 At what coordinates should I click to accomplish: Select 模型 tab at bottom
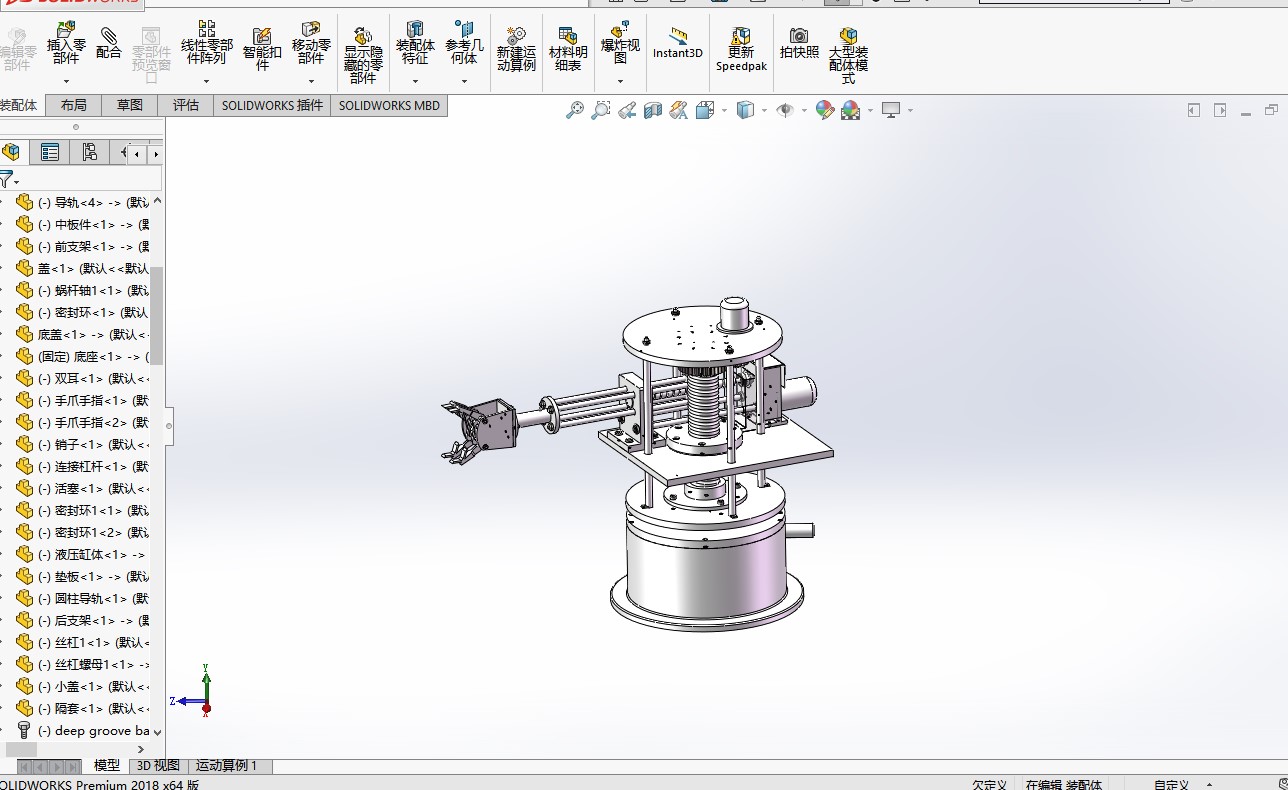coord(107,766)
